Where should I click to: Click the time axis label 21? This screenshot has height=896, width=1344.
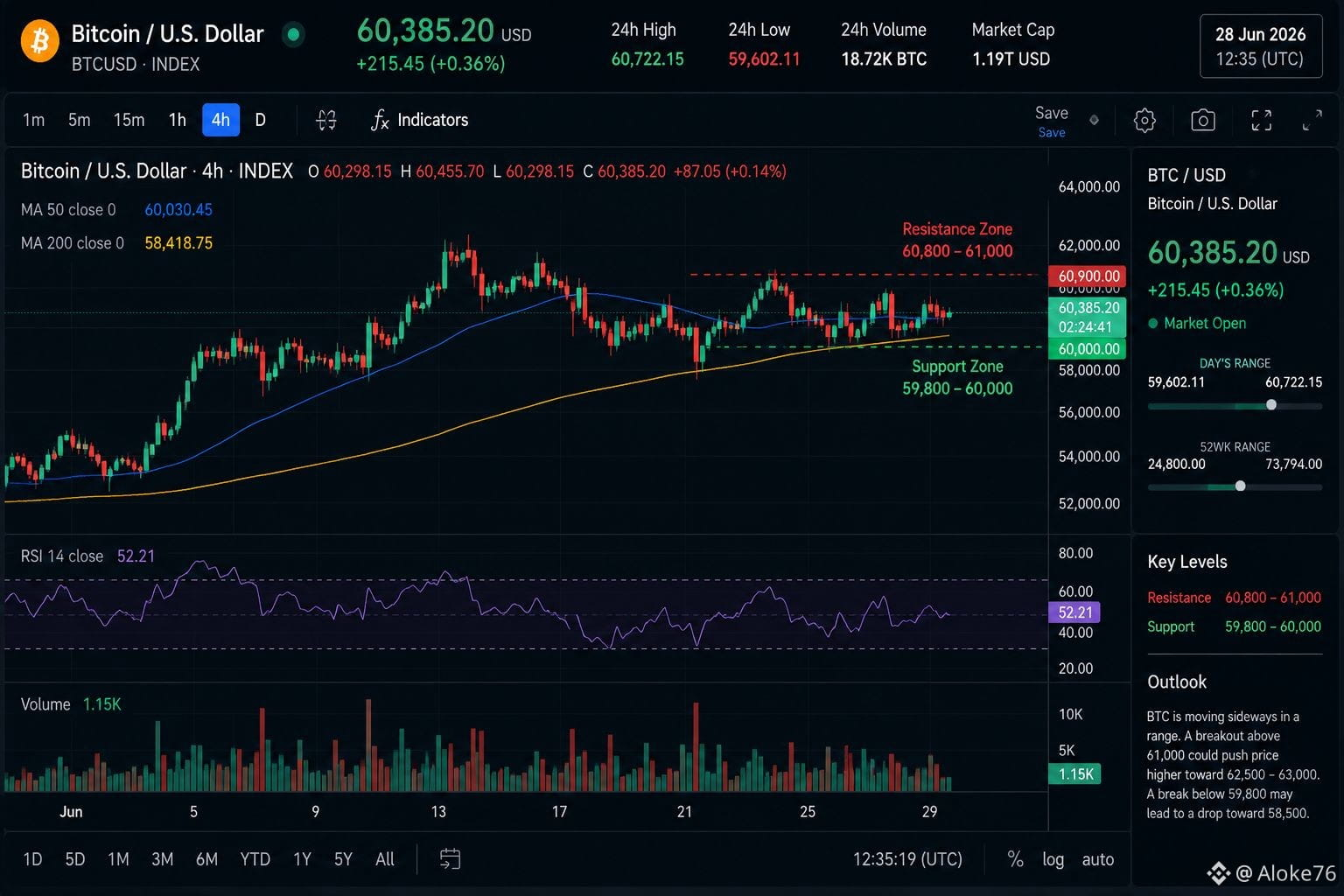[684, 812]
